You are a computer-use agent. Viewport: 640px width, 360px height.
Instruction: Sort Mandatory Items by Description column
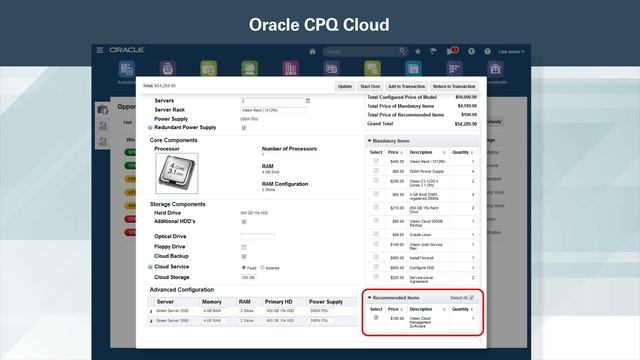pos(427,152)
